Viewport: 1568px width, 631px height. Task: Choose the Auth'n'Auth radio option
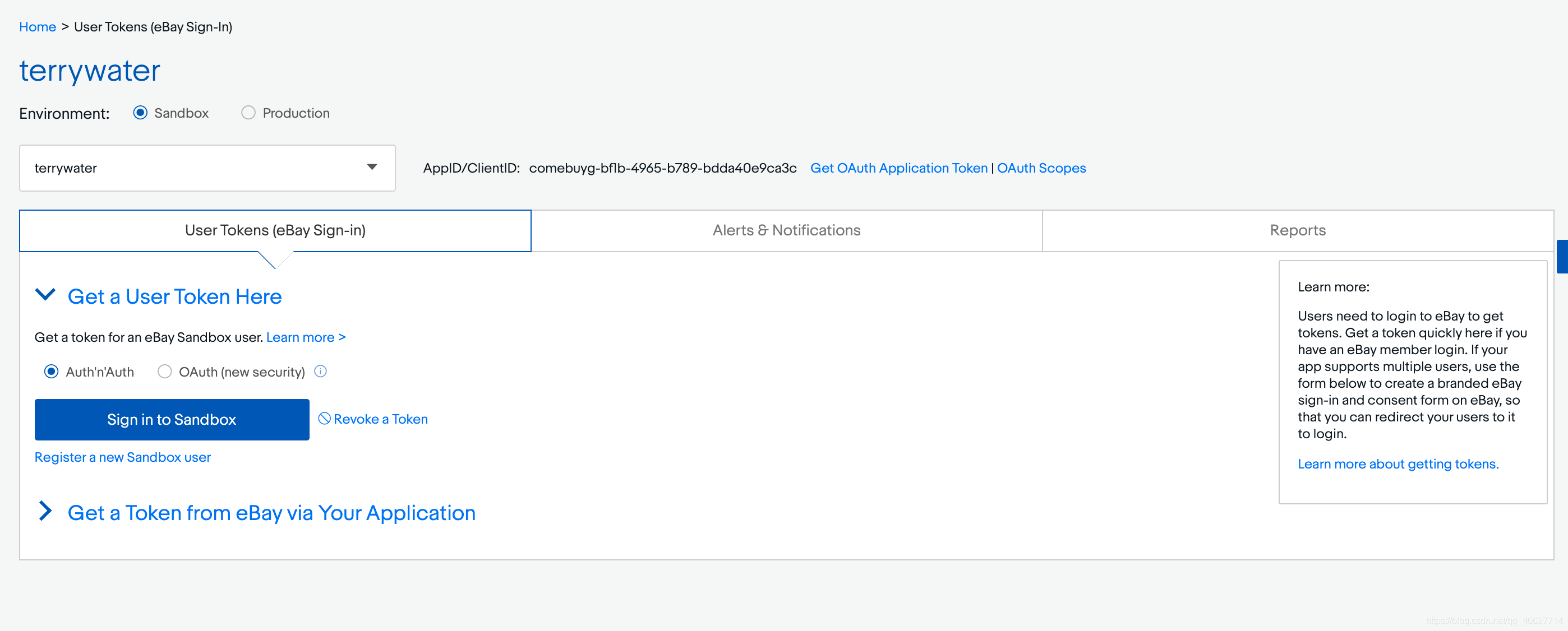coord(51,372)
